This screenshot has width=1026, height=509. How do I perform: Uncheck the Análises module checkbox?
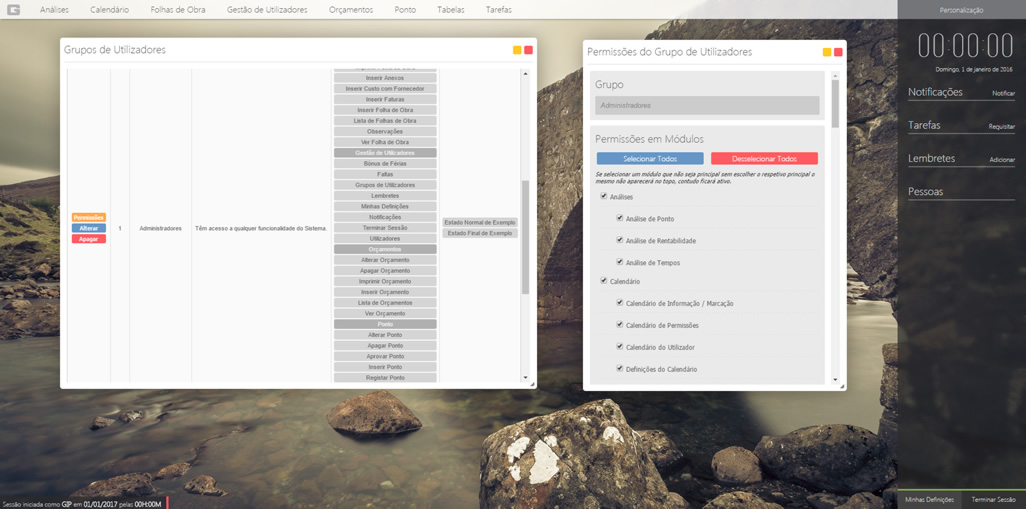click(x=604, y=197)
